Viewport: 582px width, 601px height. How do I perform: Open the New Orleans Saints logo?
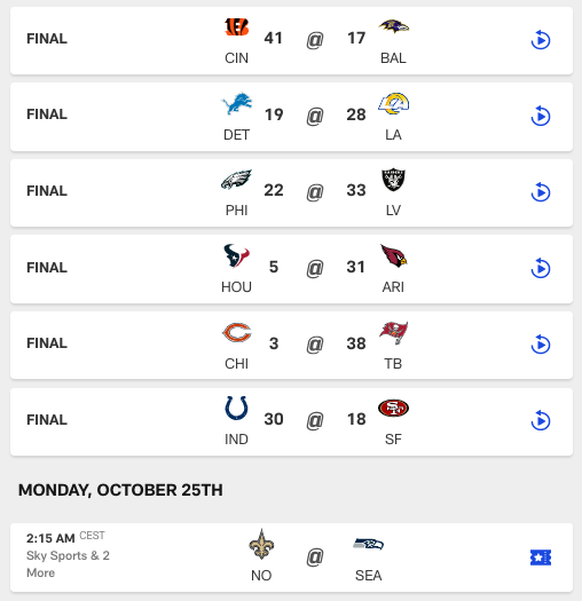coord(261,544)
